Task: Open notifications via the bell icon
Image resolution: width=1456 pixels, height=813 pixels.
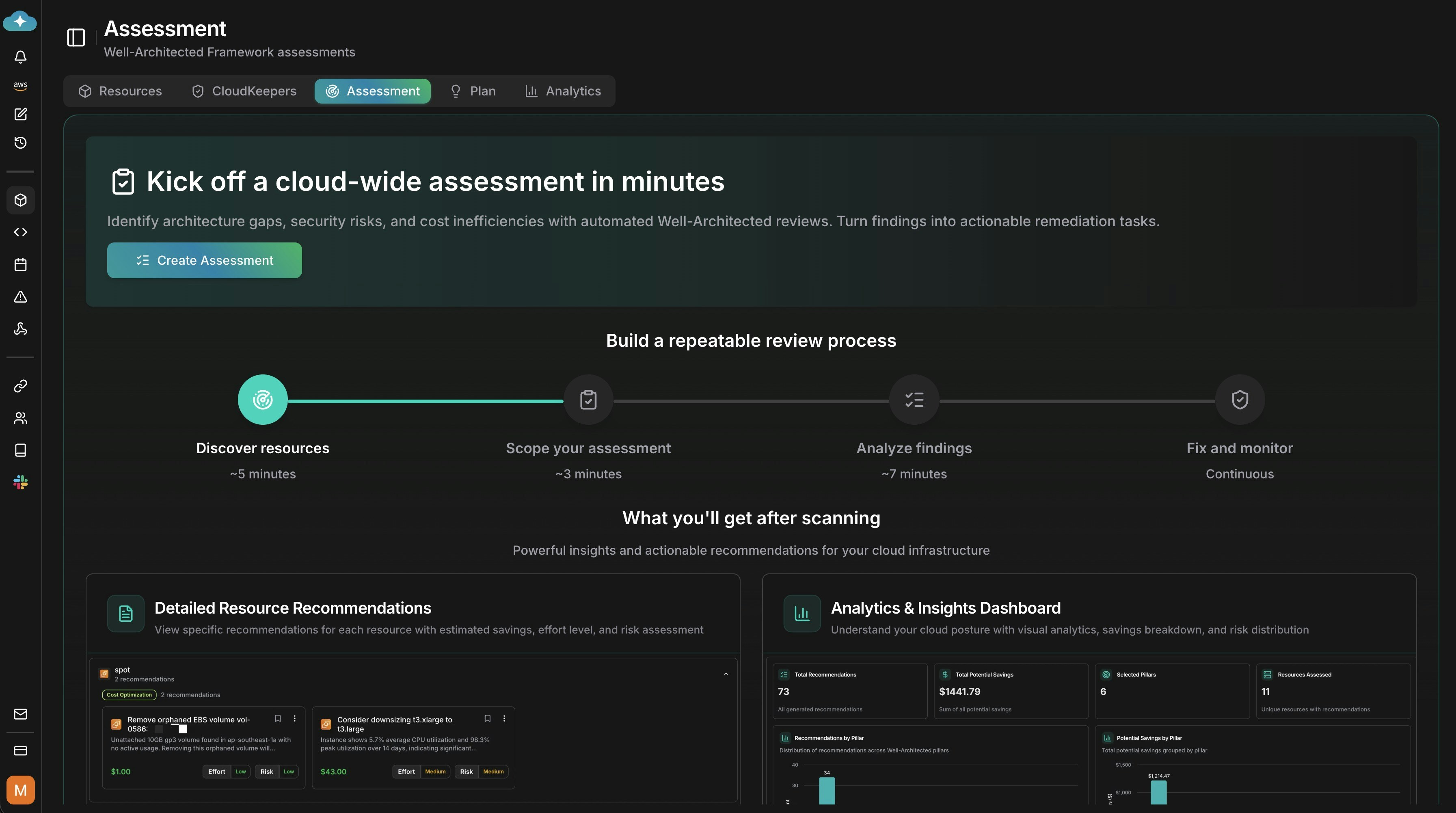Action: [x=20, y=56]
